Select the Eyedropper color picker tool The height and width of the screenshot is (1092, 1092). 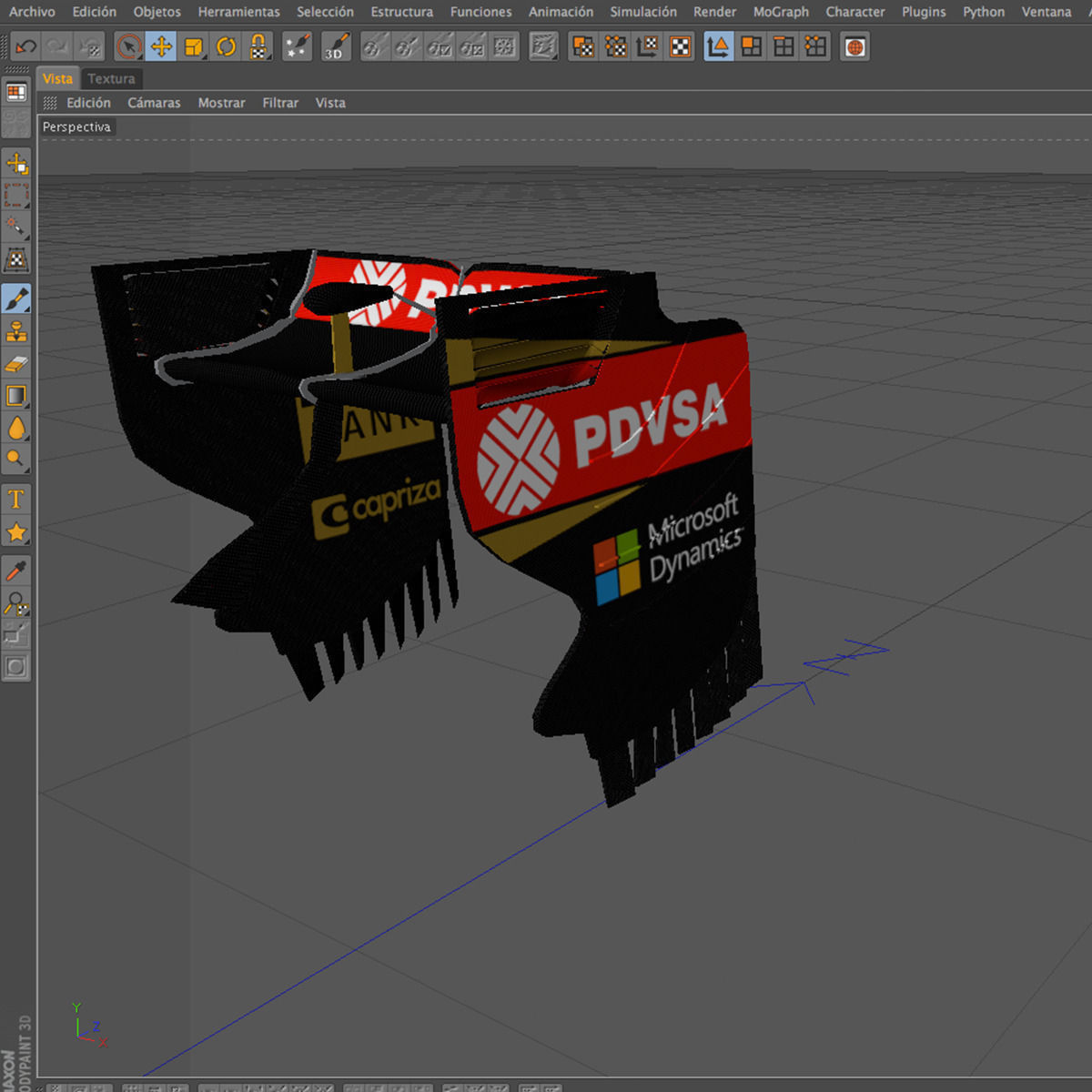[x=16, y=571]
